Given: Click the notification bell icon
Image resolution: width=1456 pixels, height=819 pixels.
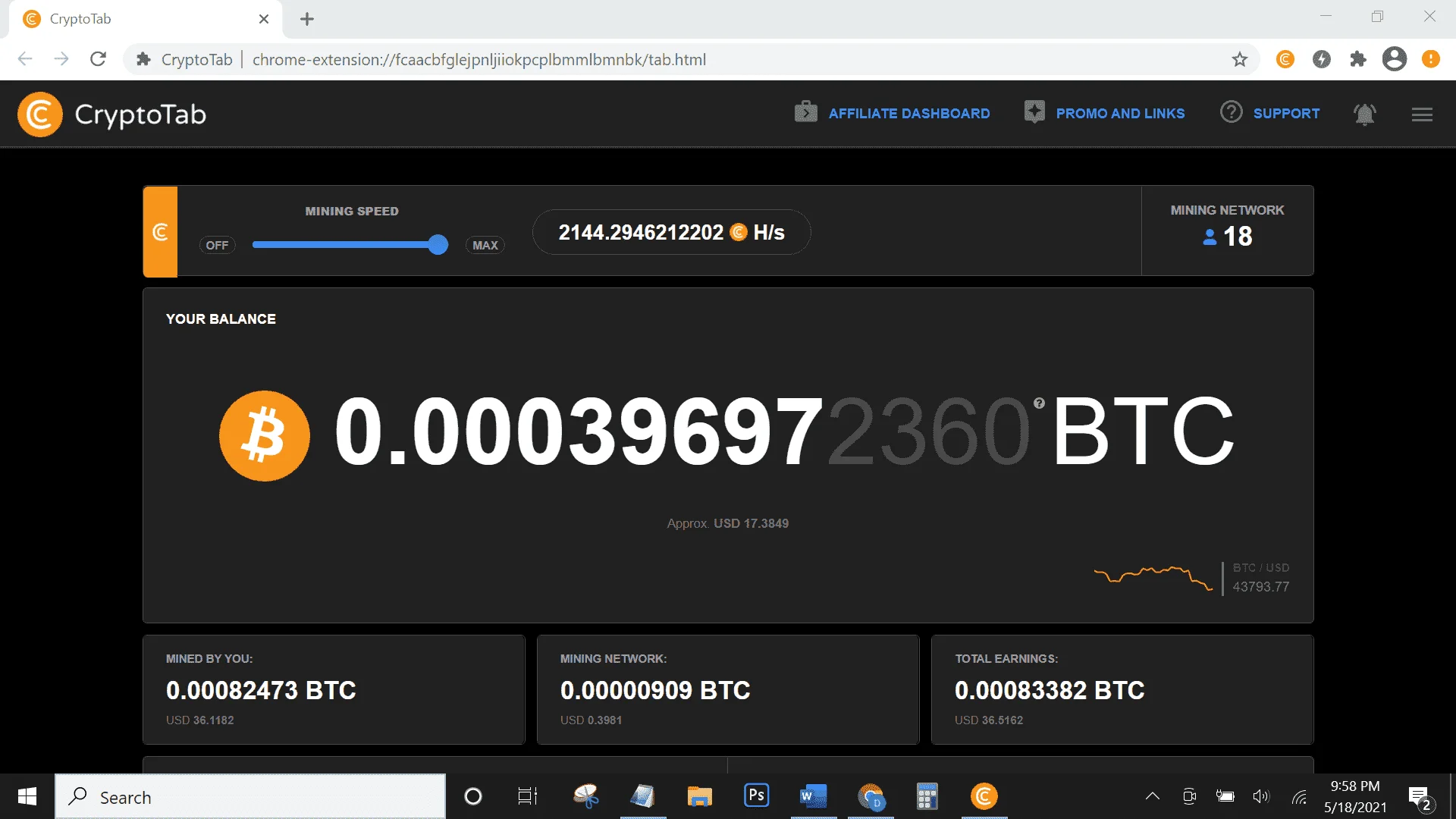Looking at the screenshot, I should coord(1365,114).
